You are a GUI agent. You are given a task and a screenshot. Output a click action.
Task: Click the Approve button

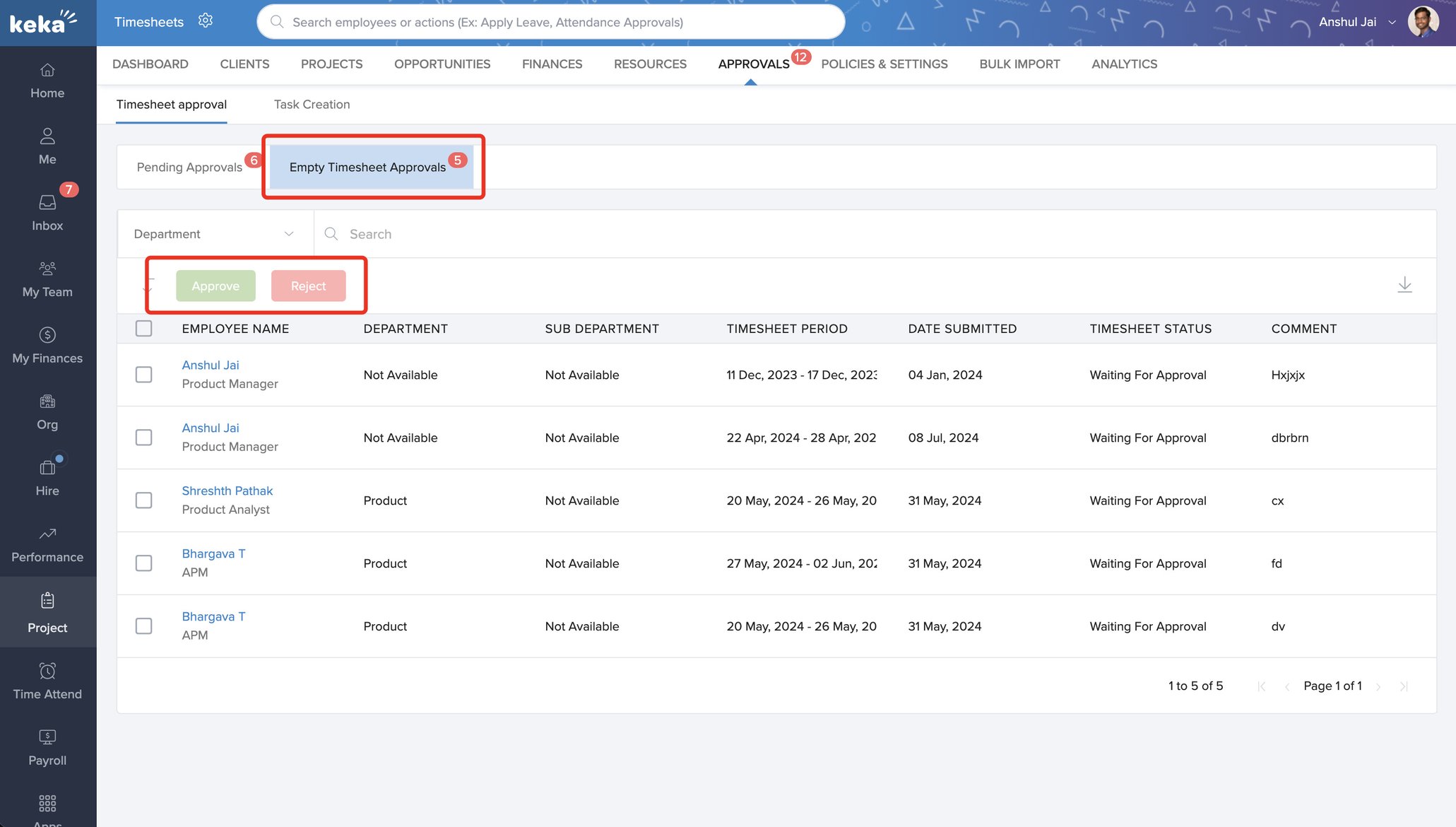click(214, 285)
